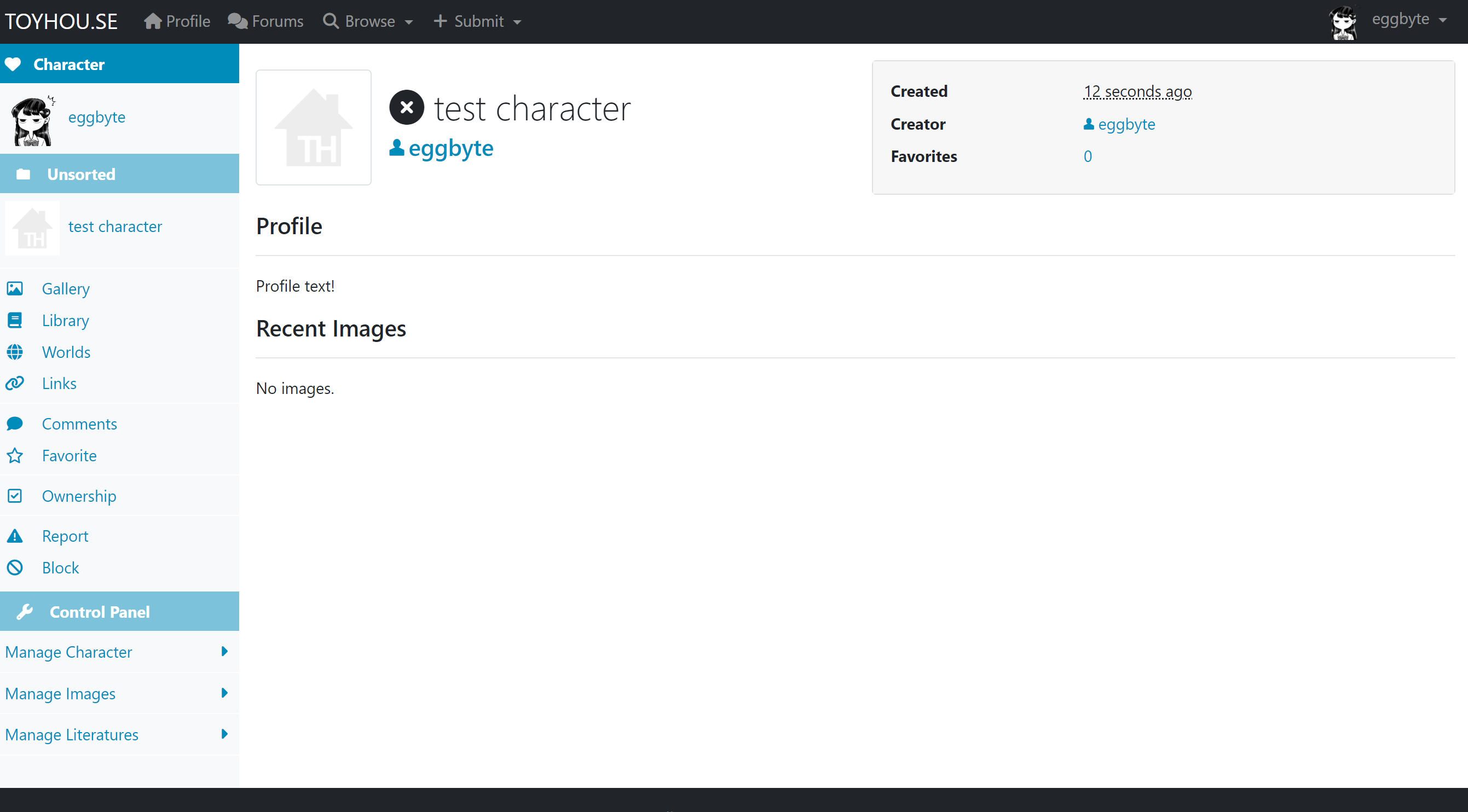Viewport: 1468px width, 812px height.
Task: Open the Gallery image icon
Action: (x=15, y=289)
